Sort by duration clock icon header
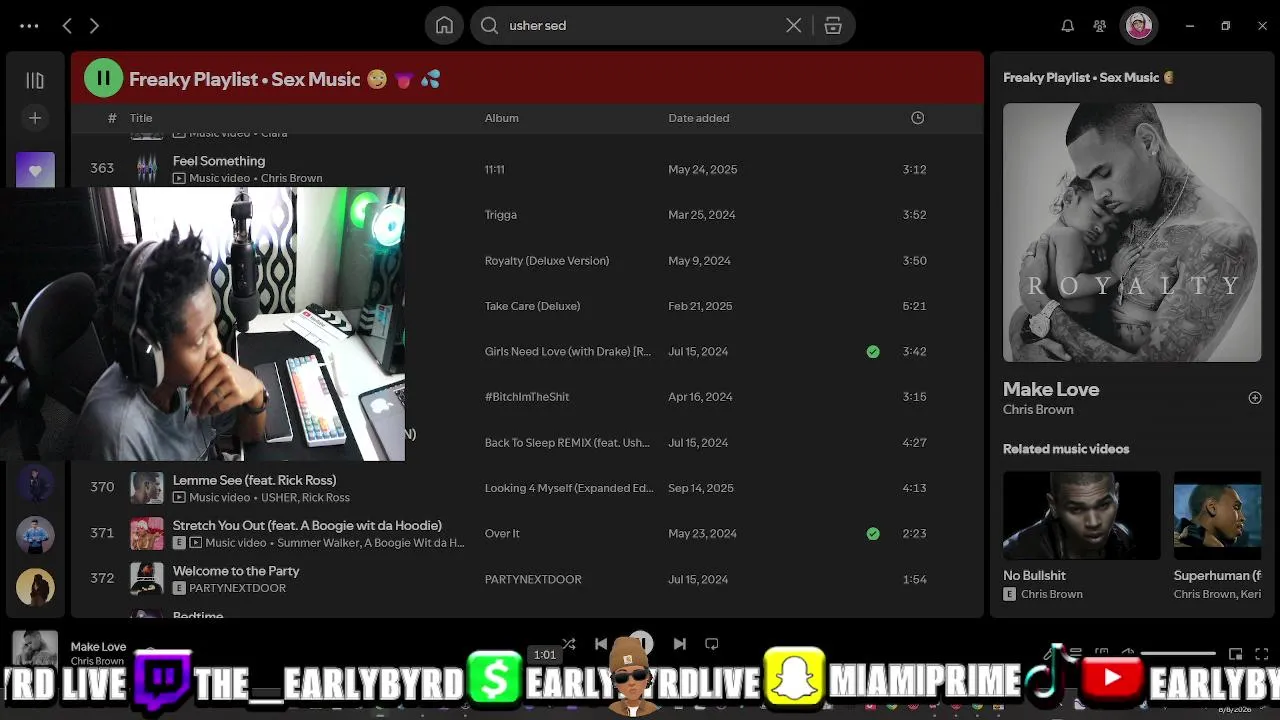1280x720 pixels. [x=917, y=118]
